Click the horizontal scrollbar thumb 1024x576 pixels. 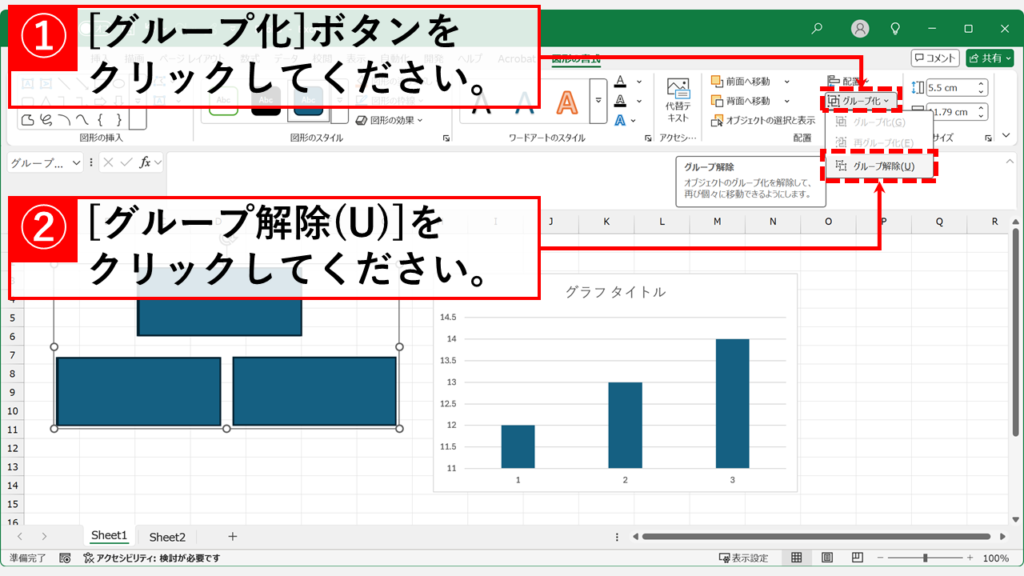pyautogui.click(x=816, y=537)
